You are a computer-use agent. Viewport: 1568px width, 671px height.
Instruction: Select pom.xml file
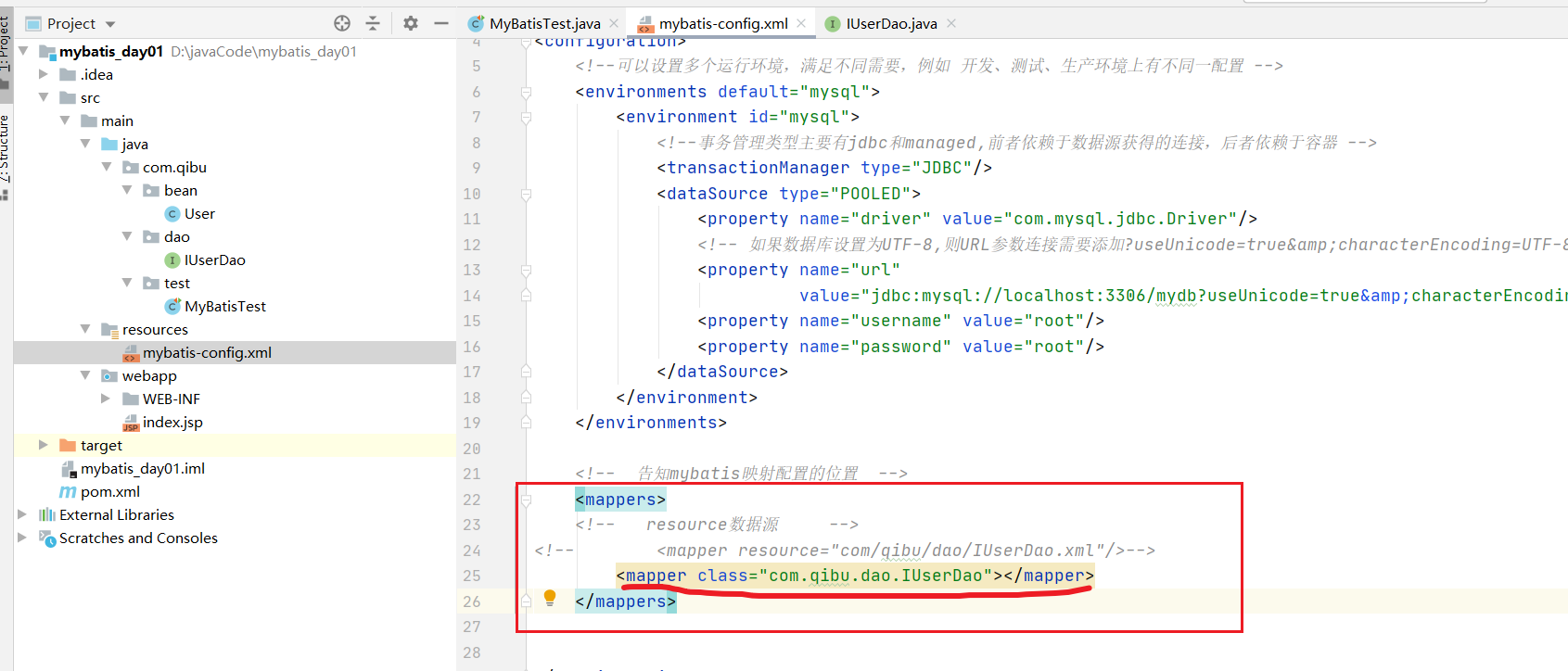(x=110, y=491)
